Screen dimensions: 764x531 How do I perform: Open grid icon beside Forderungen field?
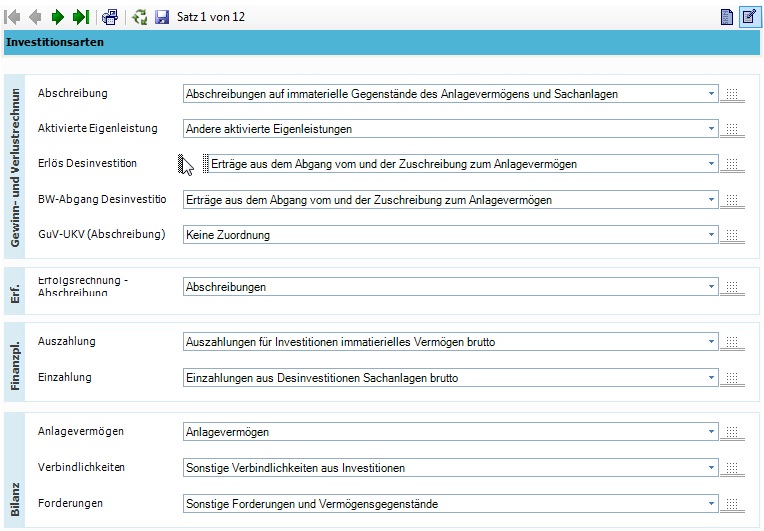pyautogui.click(x=732, y=504)
